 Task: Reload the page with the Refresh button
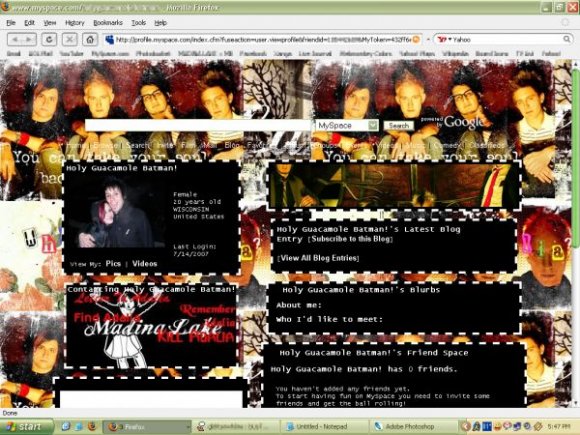tap(49, 39)
